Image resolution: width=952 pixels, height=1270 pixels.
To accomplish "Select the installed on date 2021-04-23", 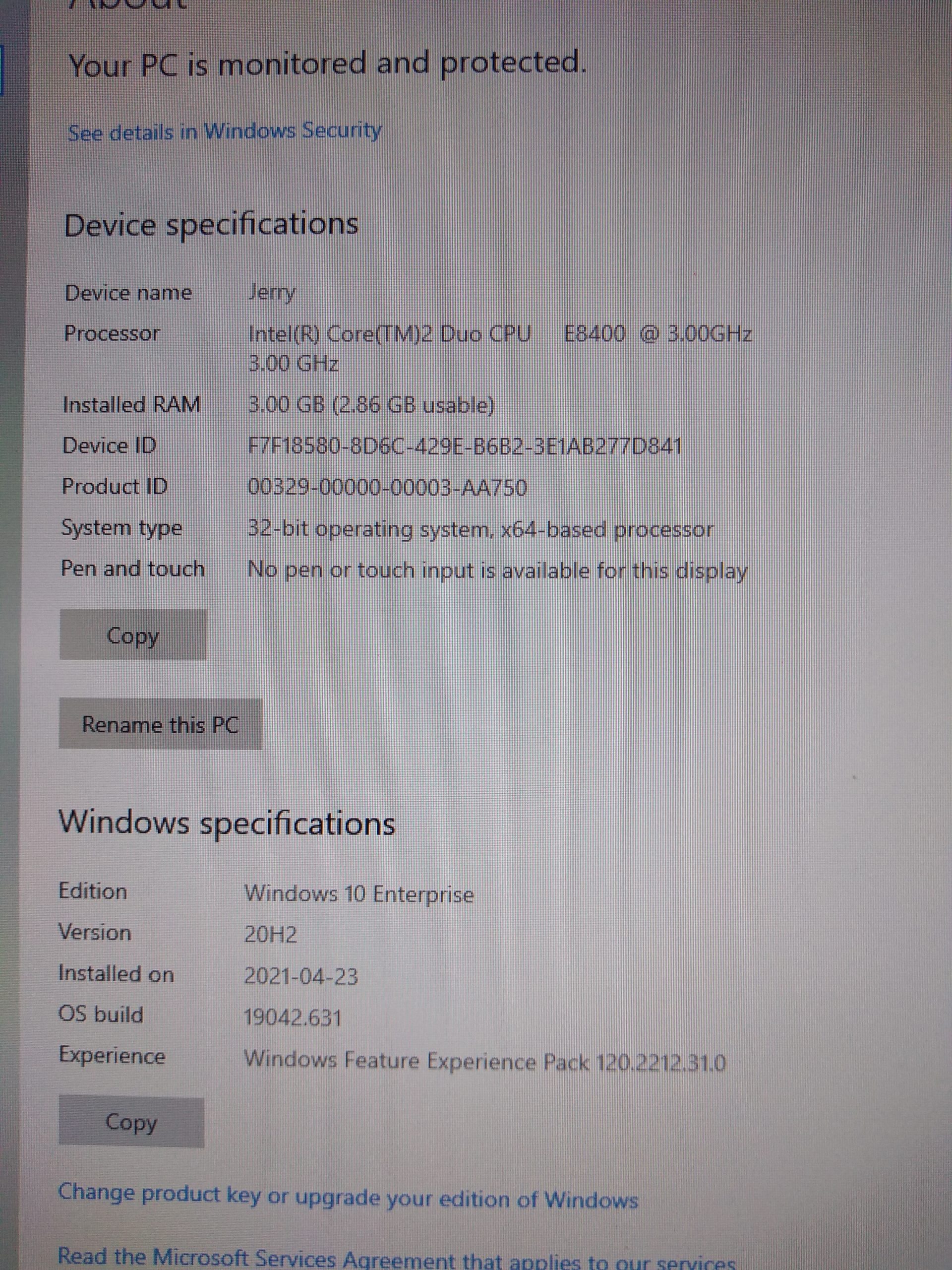I will point(301,977).
